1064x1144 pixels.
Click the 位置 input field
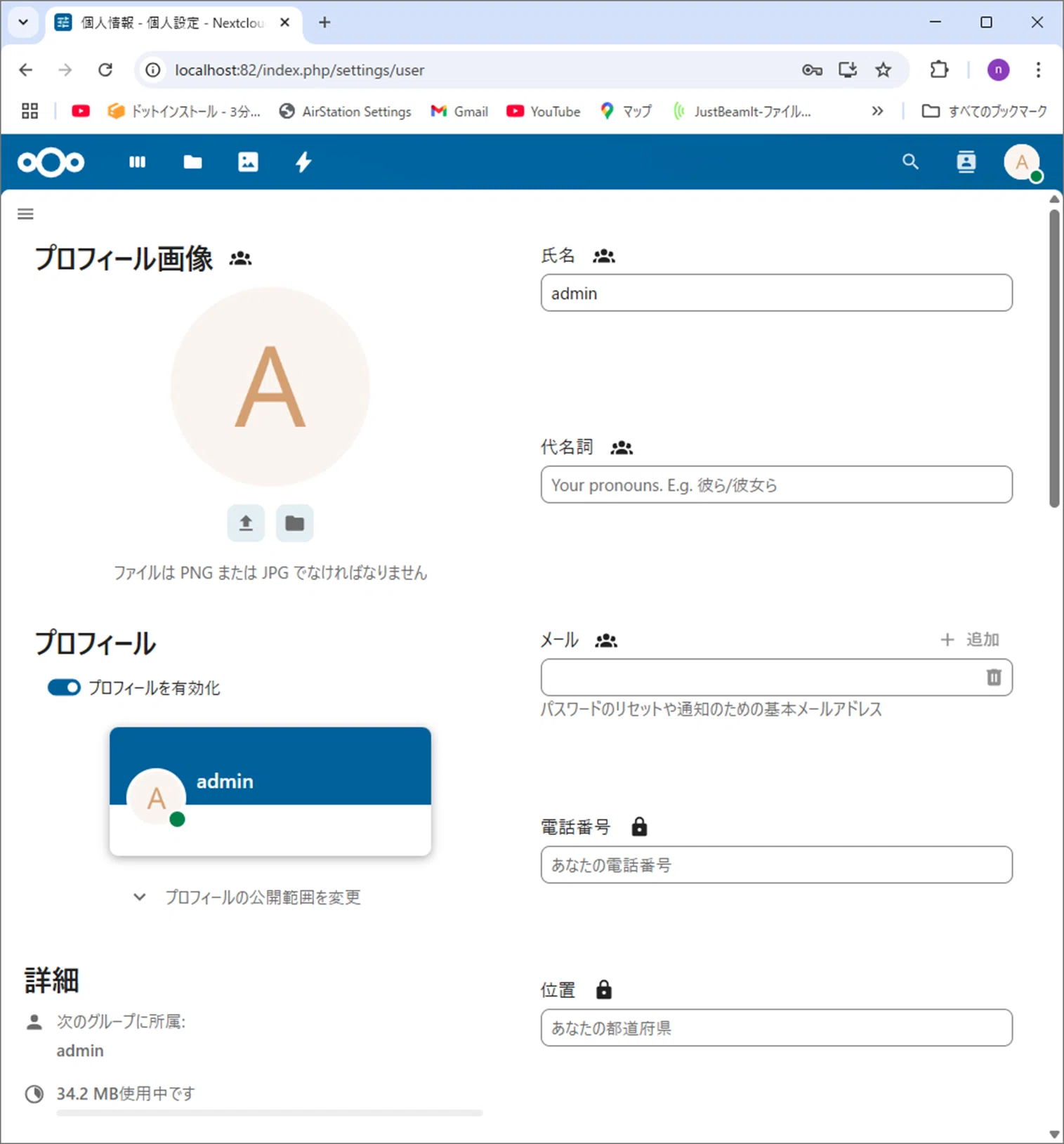tap(776, 1027)
